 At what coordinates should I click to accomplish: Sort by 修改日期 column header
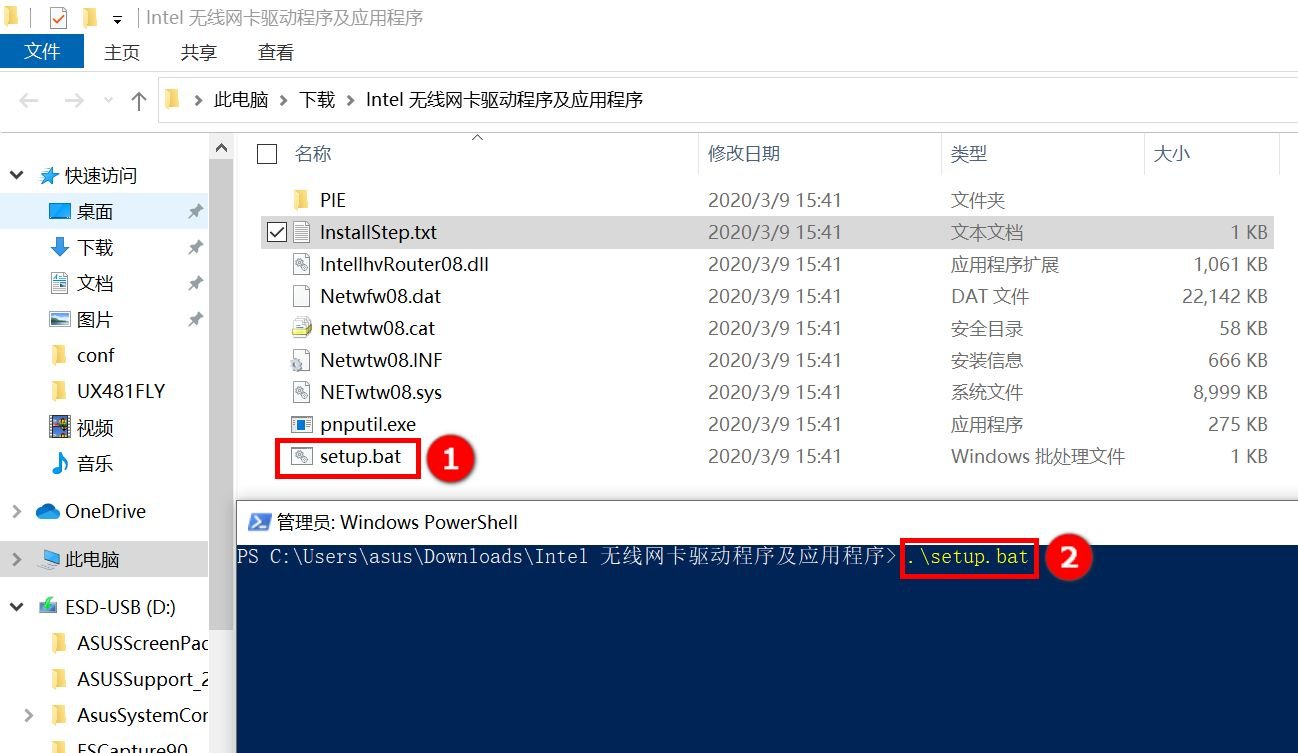[x=744, y=153]
